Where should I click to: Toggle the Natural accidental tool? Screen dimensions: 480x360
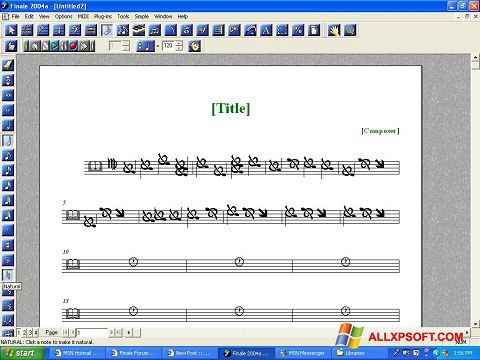(x=8, y=275)
